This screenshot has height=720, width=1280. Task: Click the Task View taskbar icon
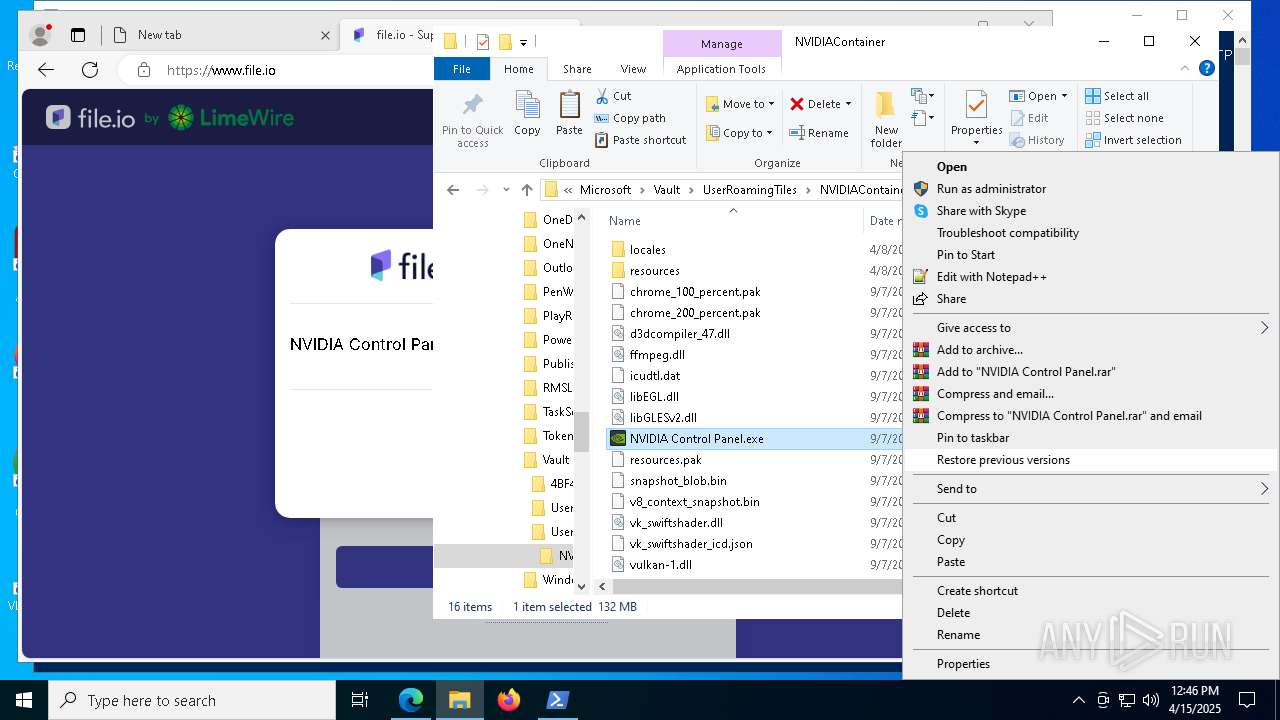click(360, 700)
